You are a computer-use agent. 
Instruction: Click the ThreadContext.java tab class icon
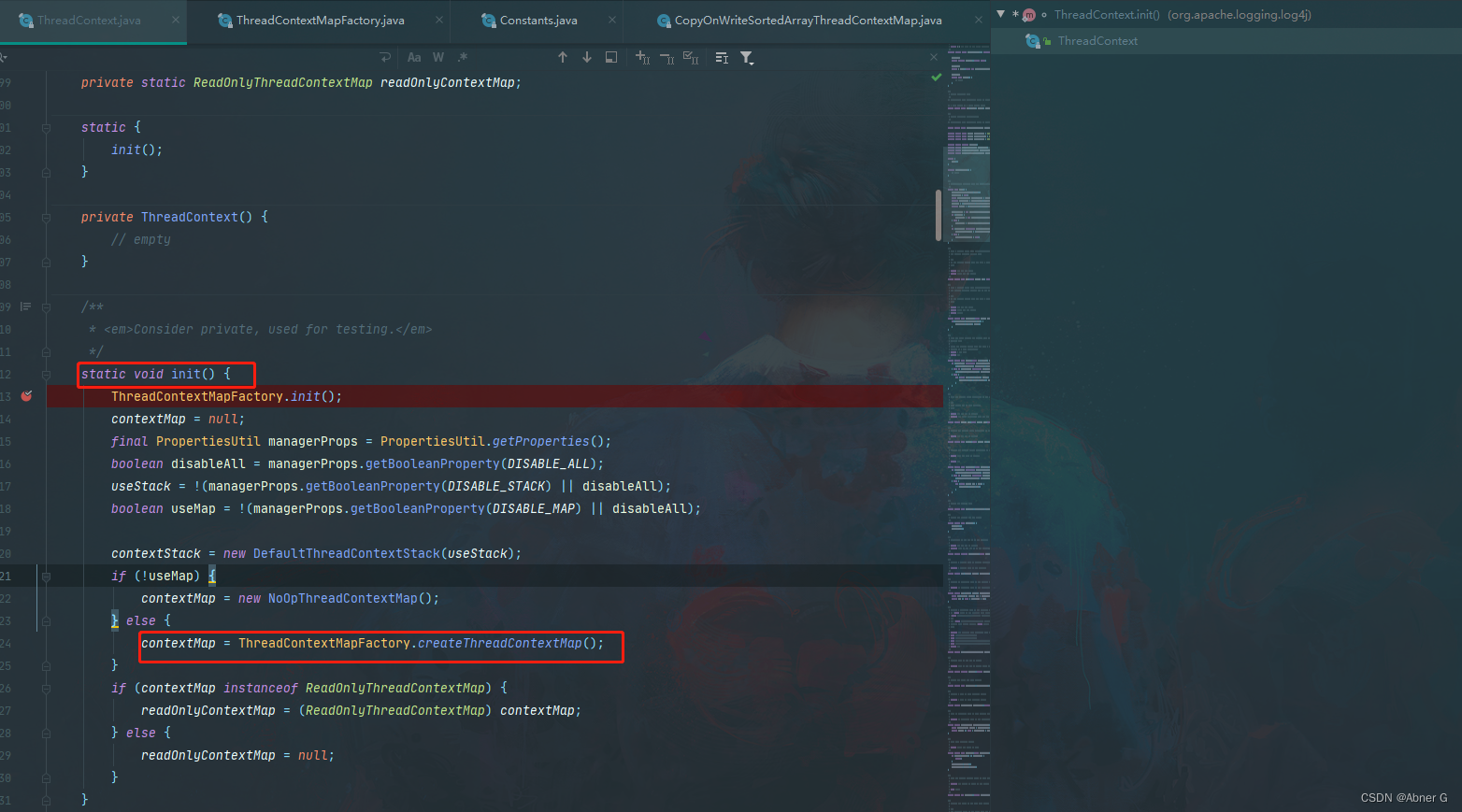point(26,21)
